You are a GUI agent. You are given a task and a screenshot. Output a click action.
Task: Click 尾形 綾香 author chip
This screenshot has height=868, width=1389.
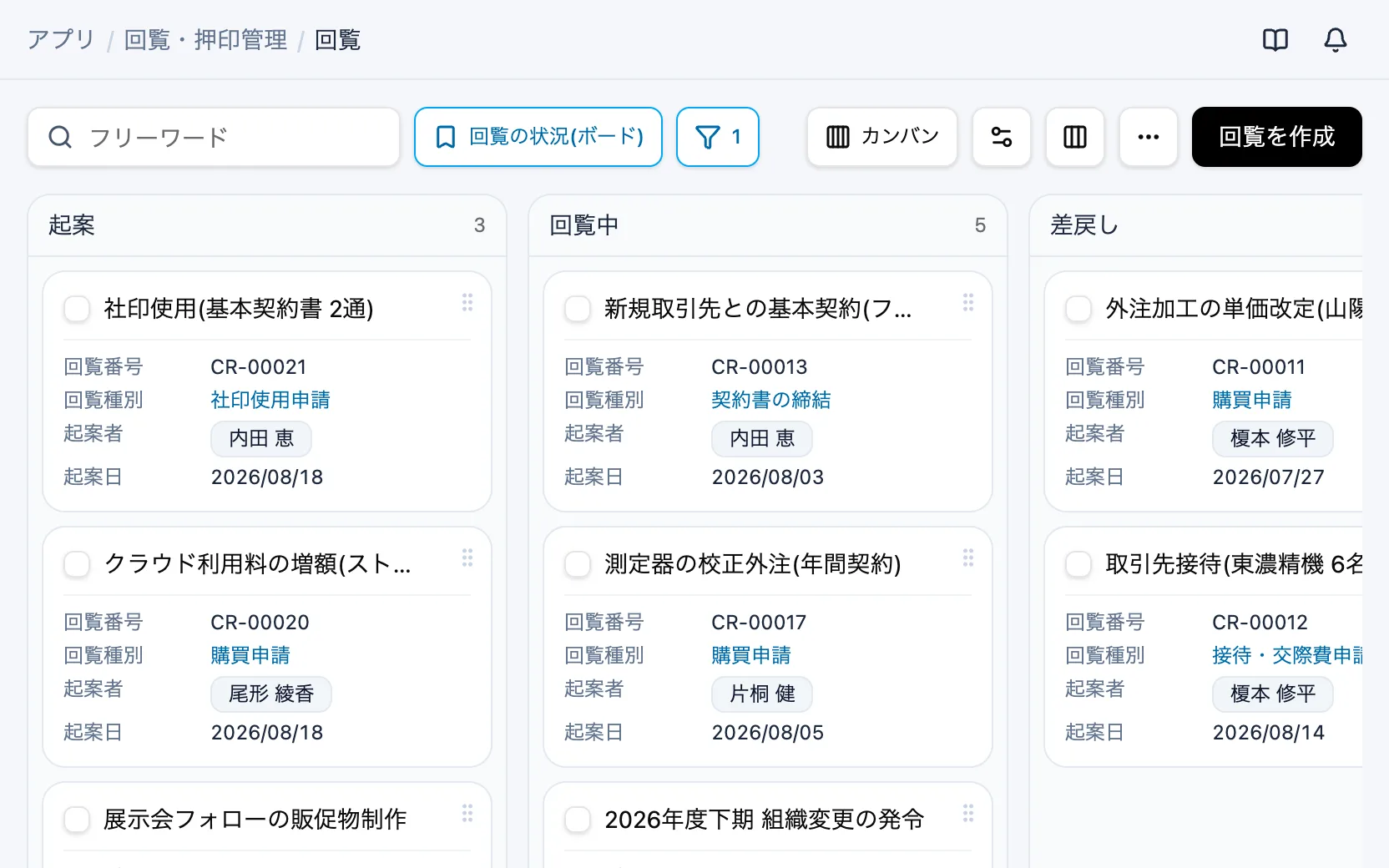[271, 694]
